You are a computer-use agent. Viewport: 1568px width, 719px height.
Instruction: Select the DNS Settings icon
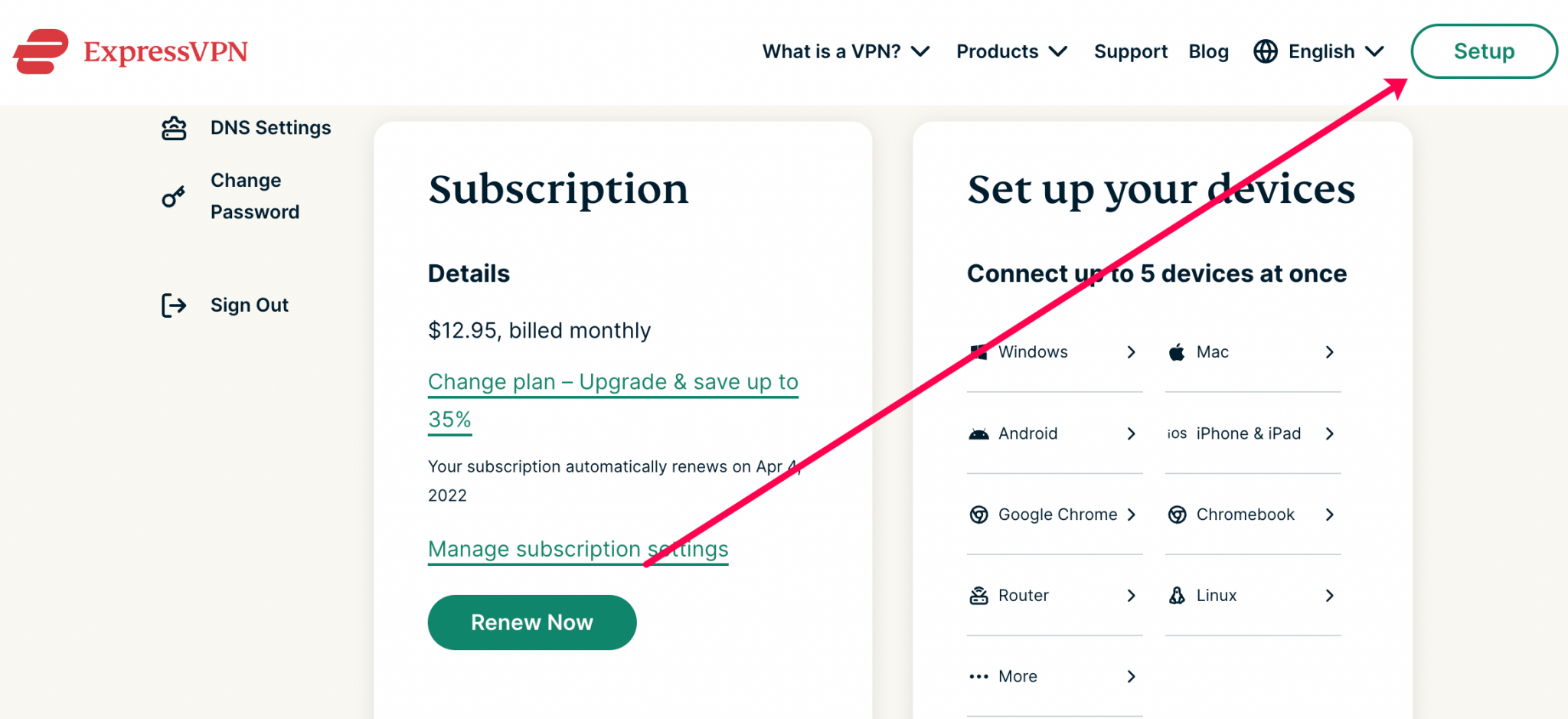(x=174, y=127)
